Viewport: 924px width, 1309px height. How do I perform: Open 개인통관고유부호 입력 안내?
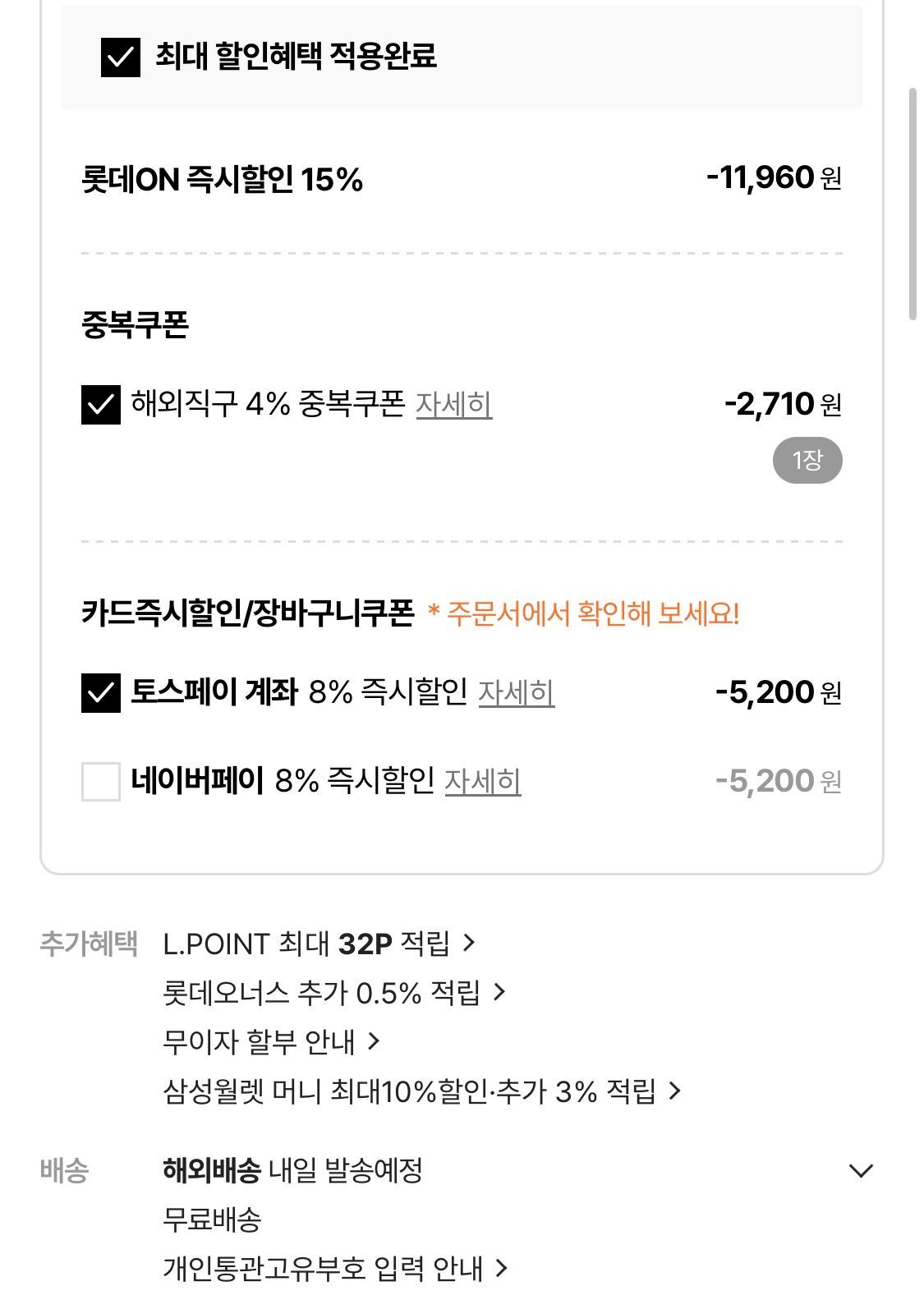pos(323,1269)
